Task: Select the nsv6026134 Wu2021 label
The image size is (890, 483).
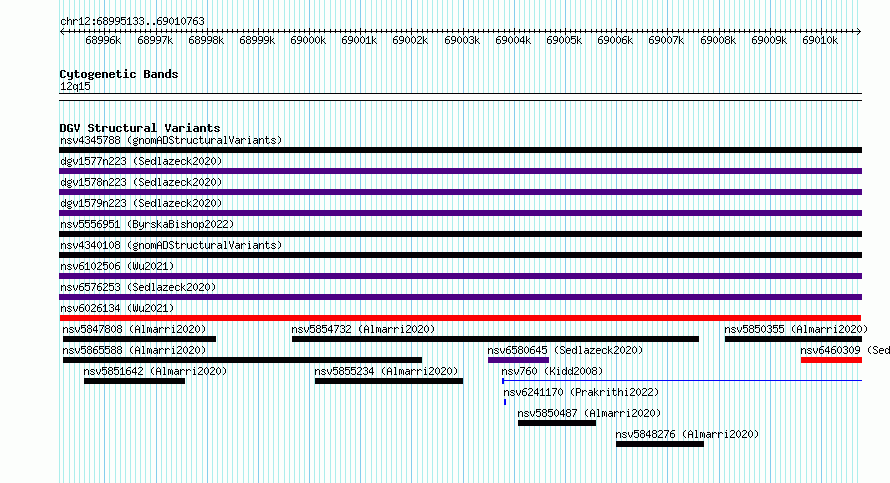Action: point(117,308)
